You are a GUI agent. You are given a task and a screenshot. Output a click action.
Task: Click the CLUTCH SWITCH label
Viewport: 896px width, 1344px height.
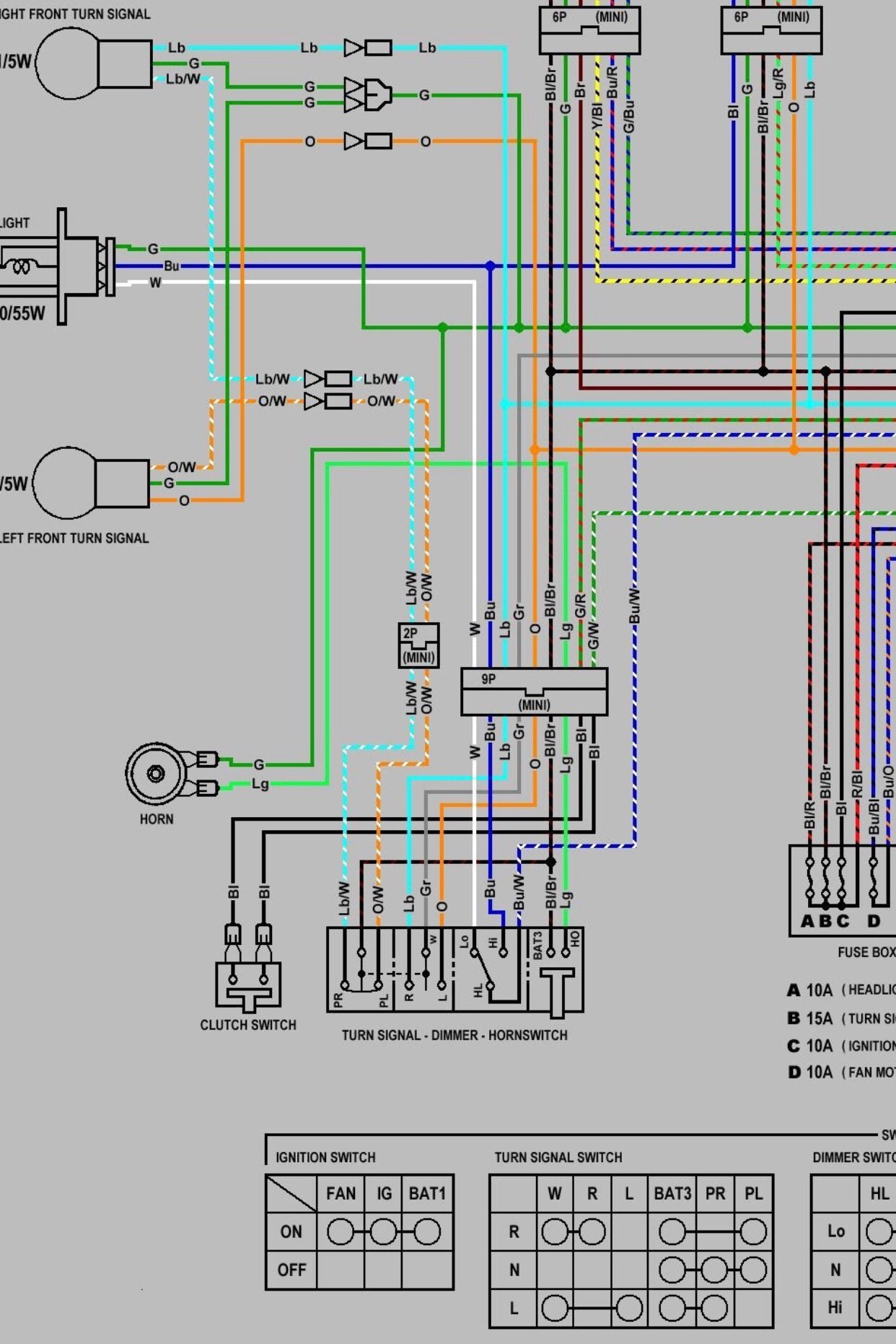[248, 1025]
